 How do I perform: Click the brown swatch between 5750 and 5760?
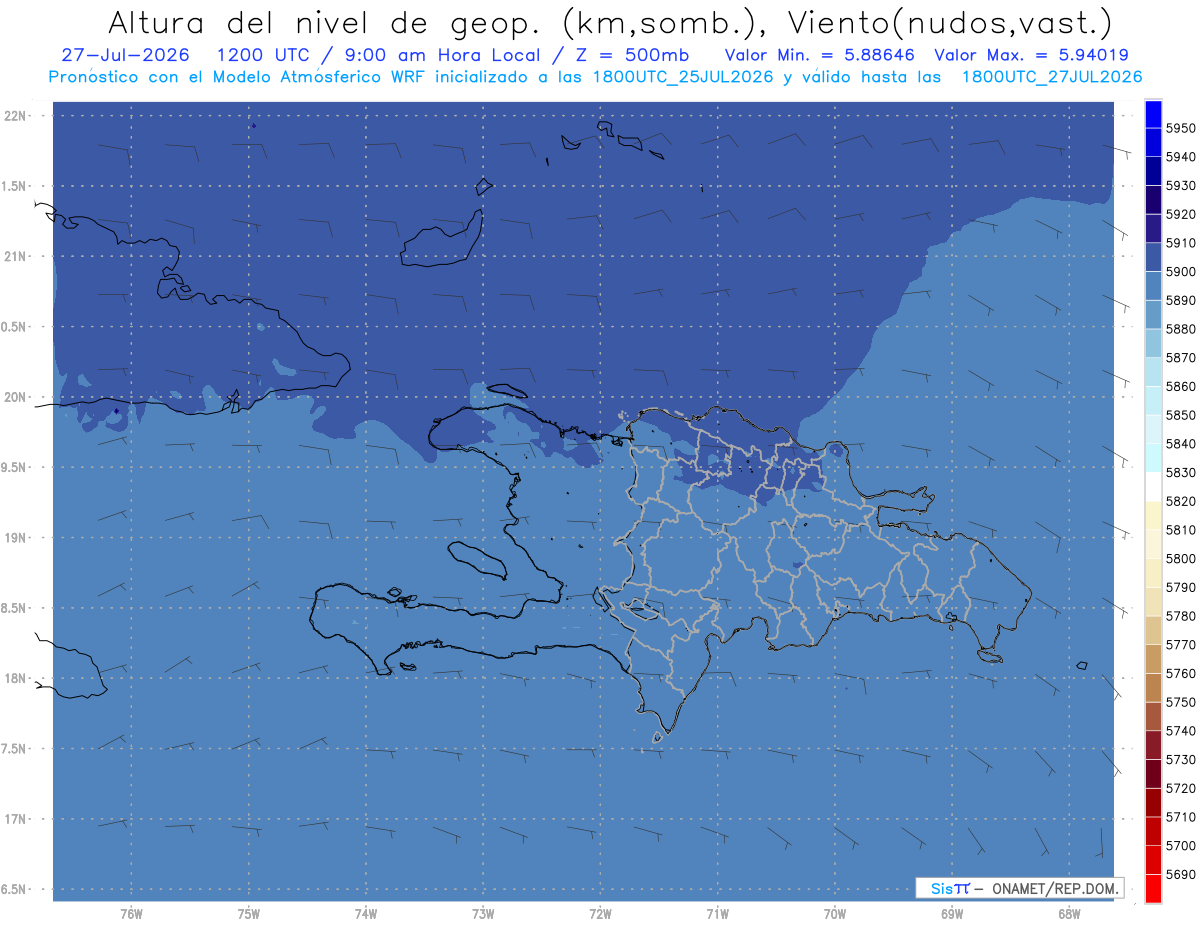1153,687
